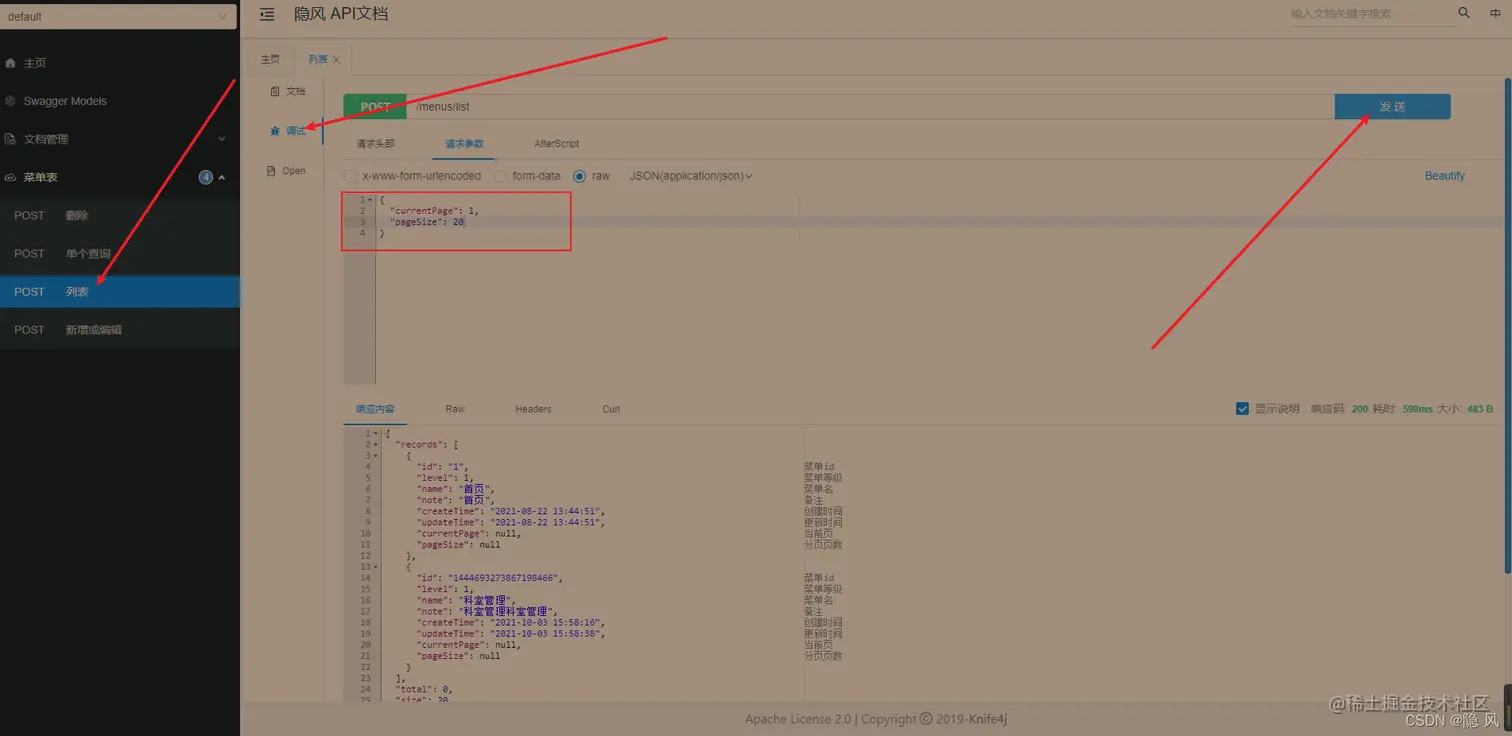Click the 中 language switch icon
This screenshot has height=736, width=1512.
pyautogui.click(x=1495, y=14)
